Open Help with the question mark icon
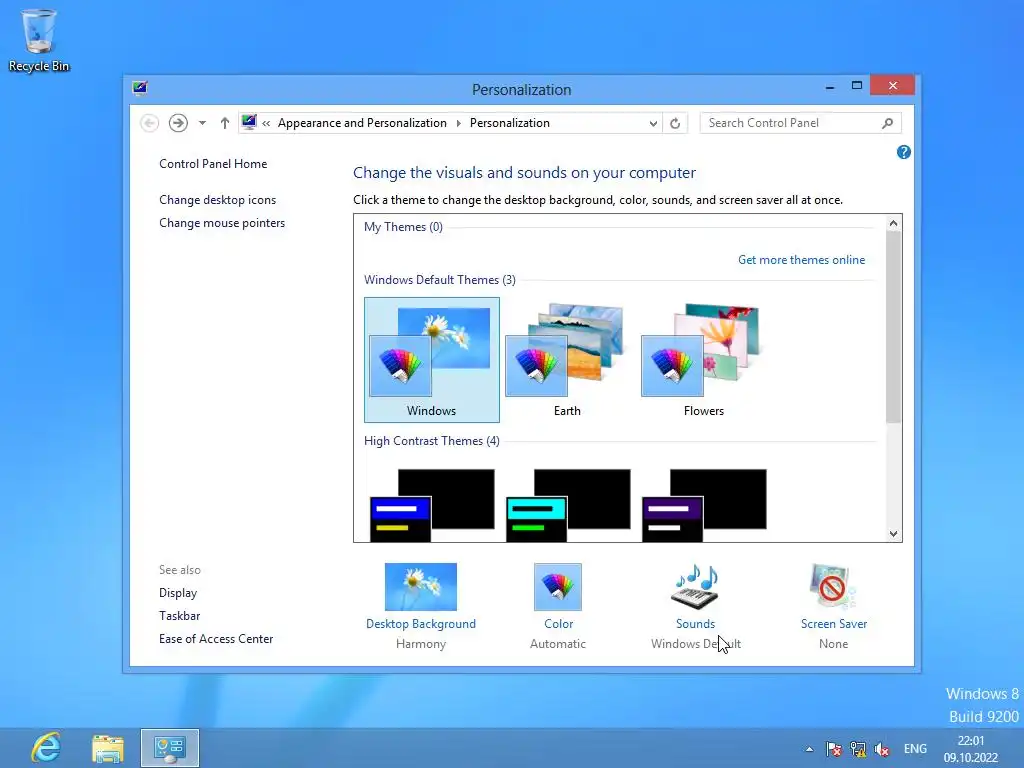Screen dimensions: 1024x768 (x=904, y=152)
